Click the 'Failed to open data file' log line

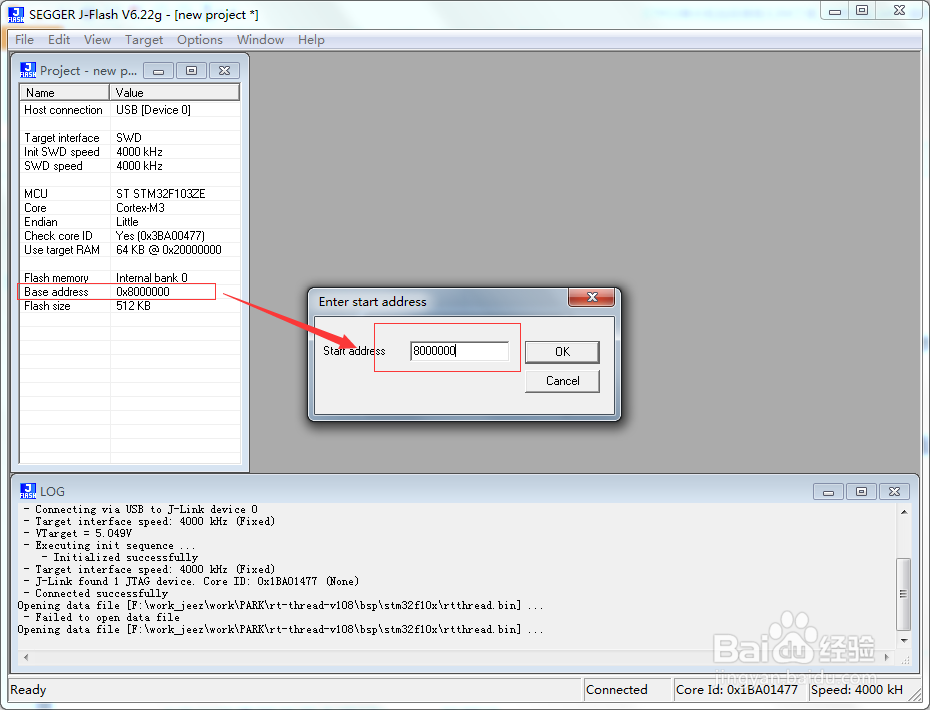(x=103, y=617)
